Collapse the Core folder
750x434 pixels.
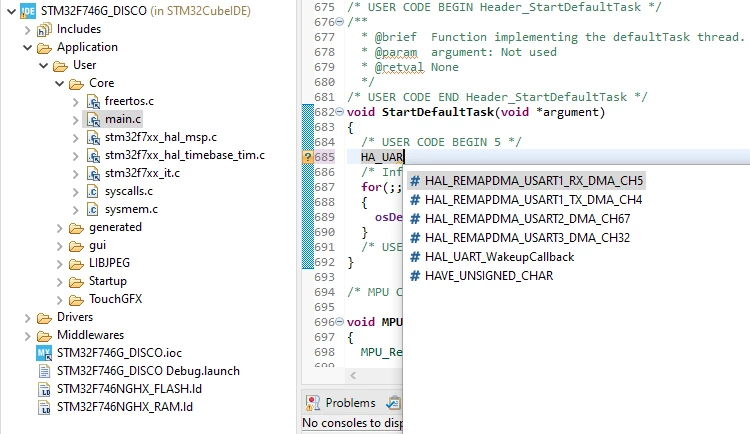(x=59, y=84)
